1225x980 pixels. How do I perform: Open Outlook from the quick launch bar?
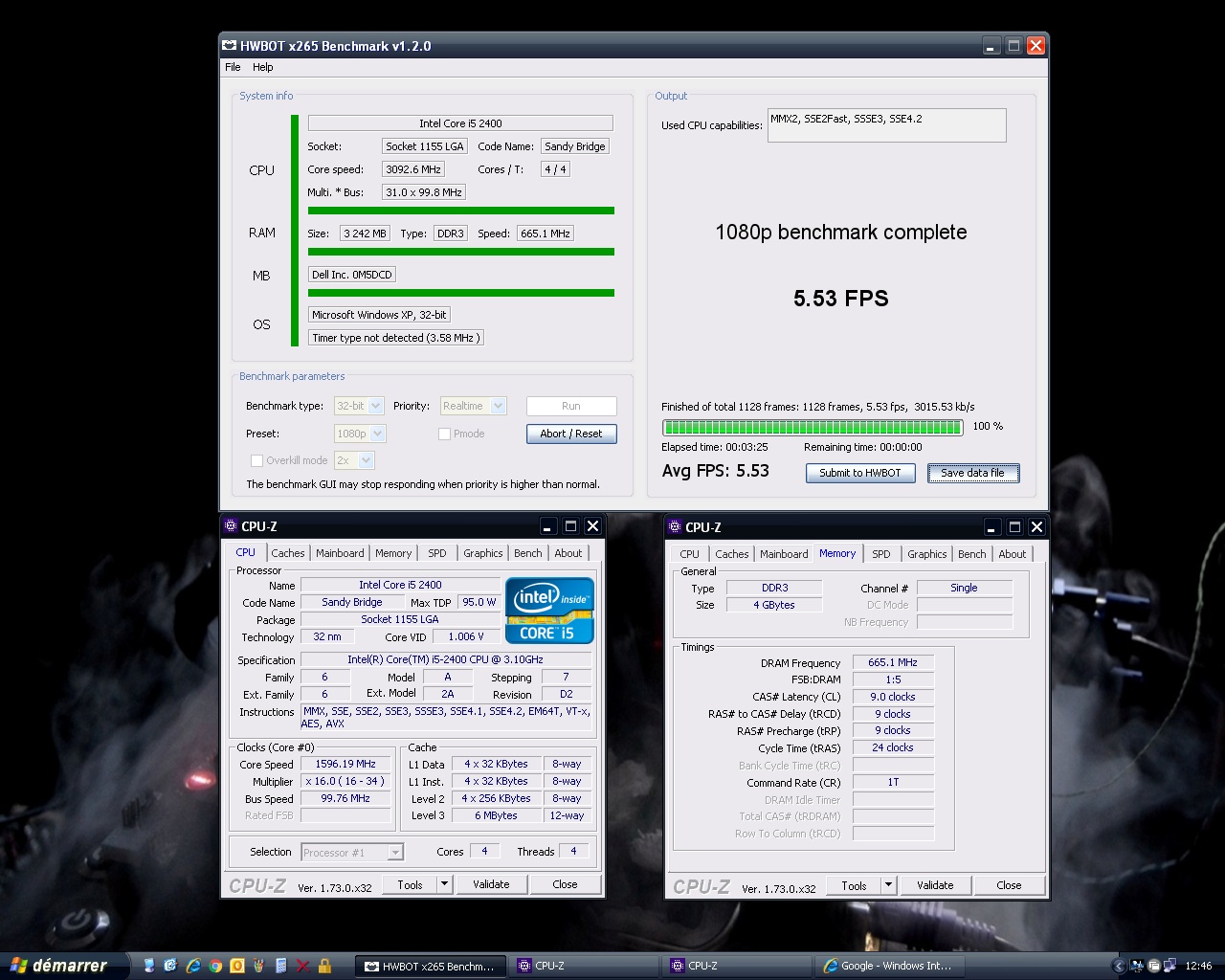237,966
